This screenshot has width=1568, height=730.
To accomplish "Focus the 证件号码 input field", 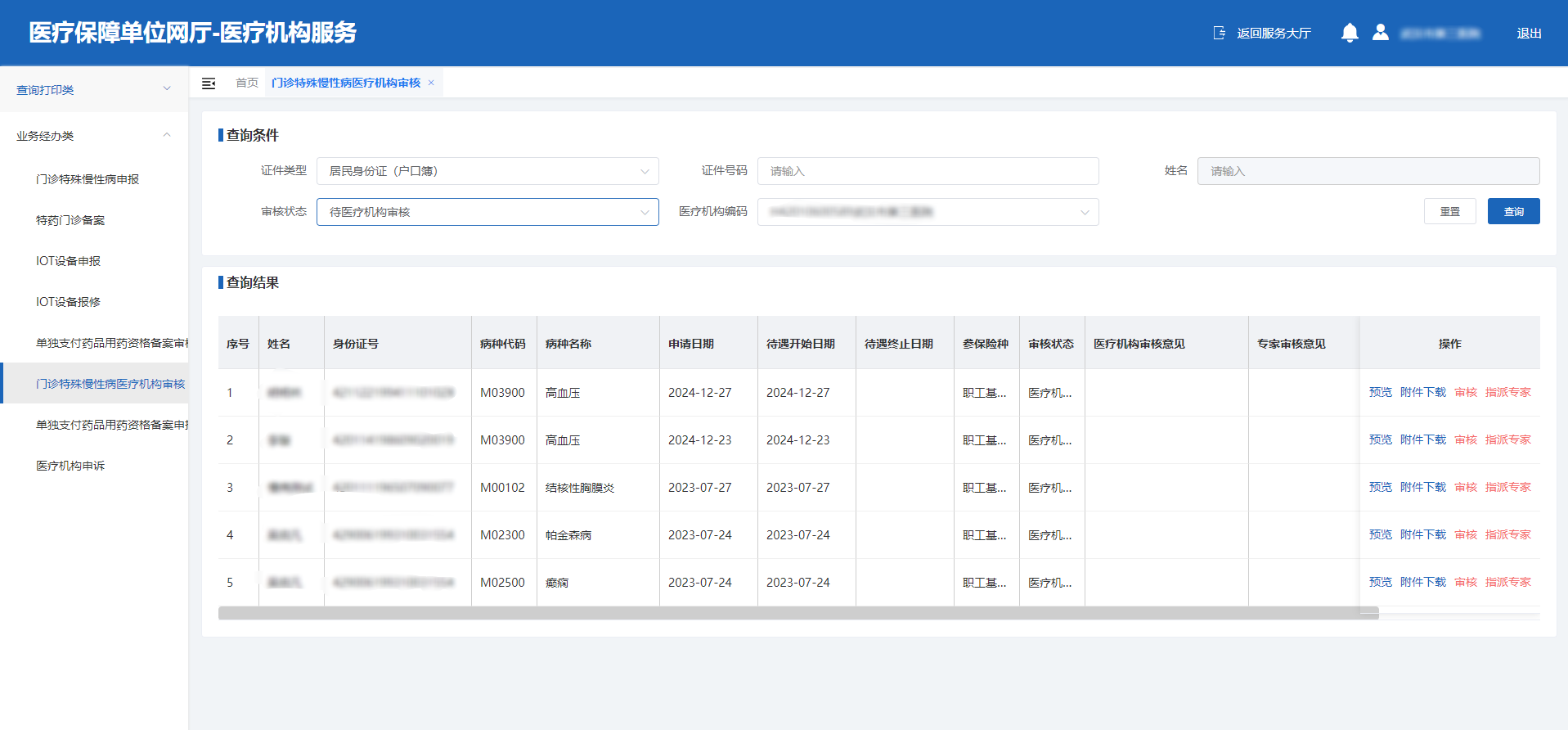I will pyautogui.click(x=928, y=171).
